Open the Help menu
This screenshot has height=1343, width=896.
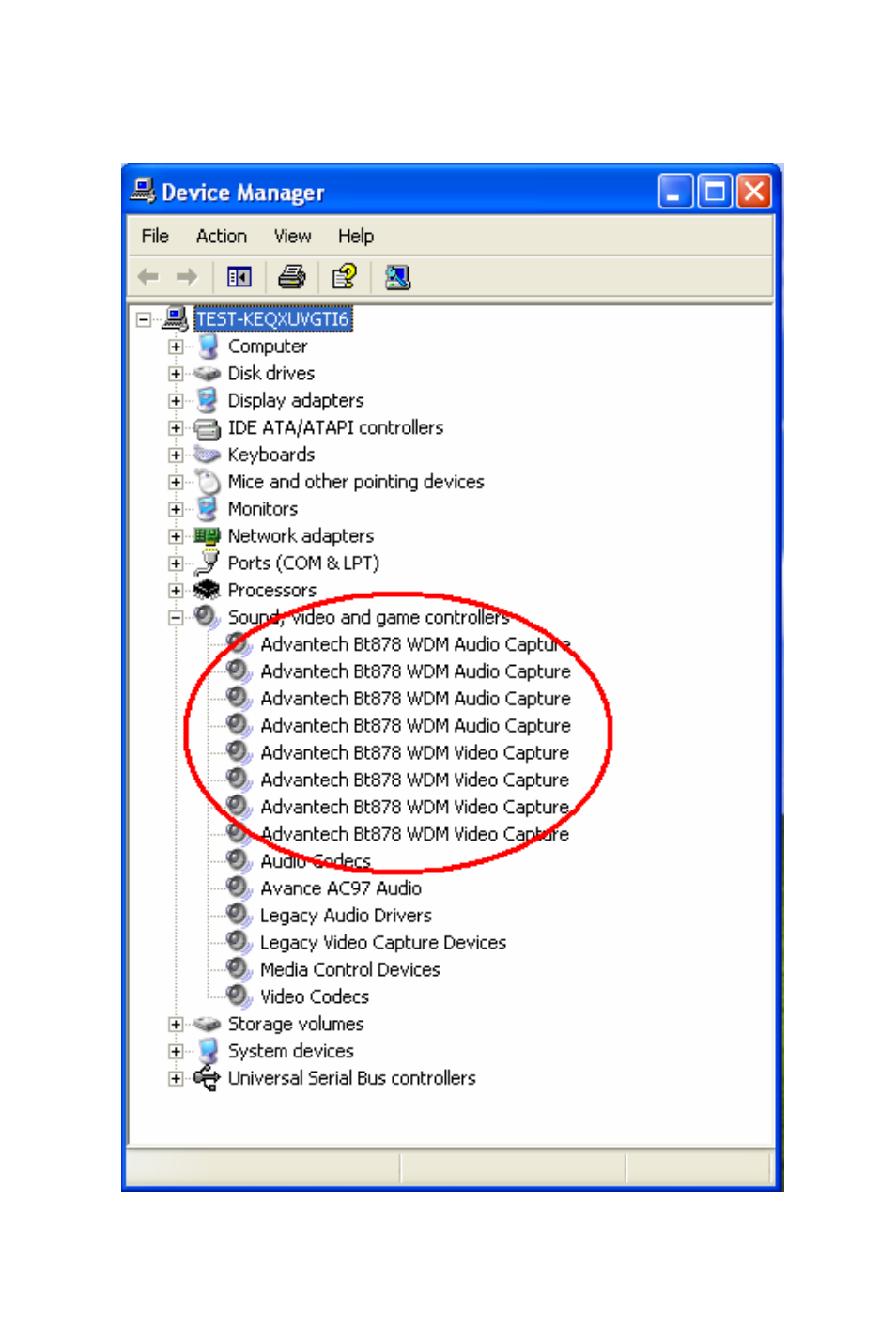click(356, 237)
